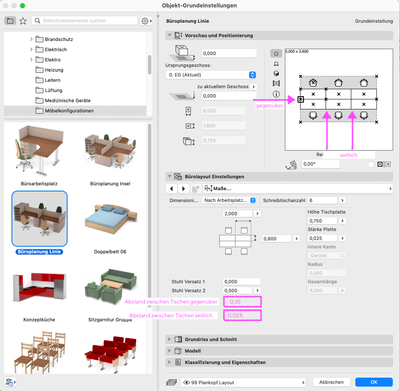Go to next Bürolayout settings page
This screenshot has width=400, height=391.
point(183,189)
